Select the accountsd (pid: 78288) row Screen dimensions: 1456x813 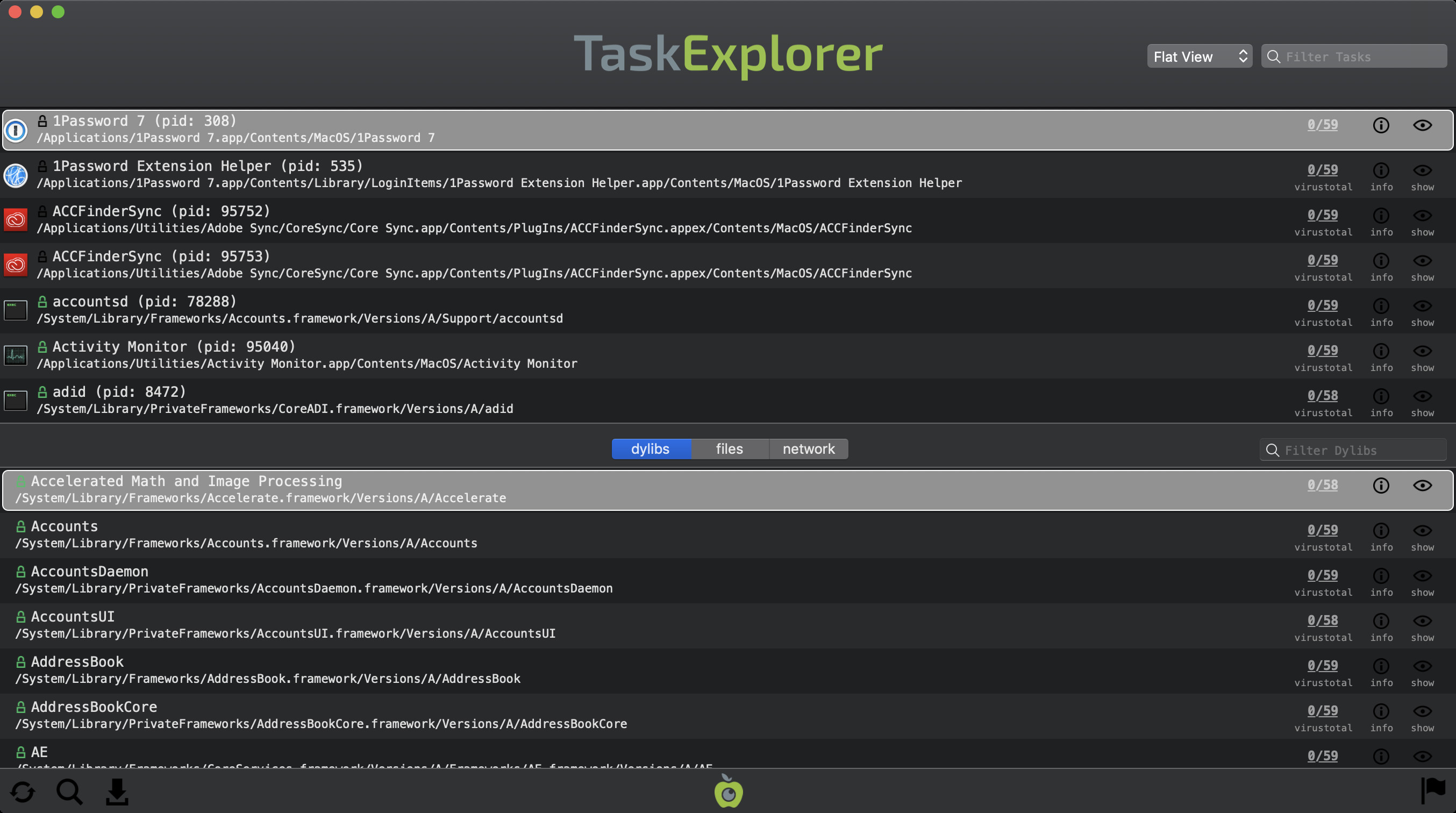tap(728, 310)
